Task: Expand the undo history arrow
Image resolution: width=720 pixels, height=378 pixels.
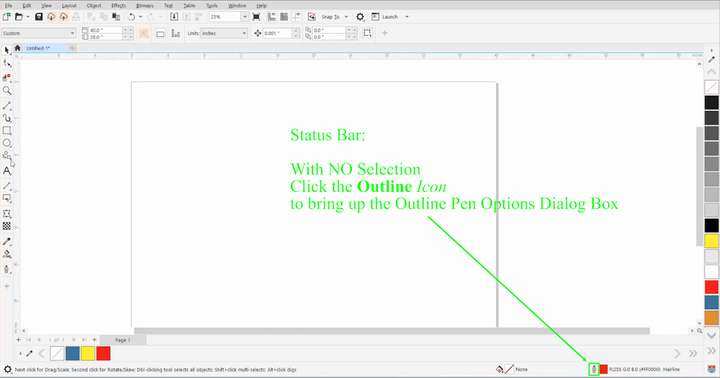Action: 140,17
